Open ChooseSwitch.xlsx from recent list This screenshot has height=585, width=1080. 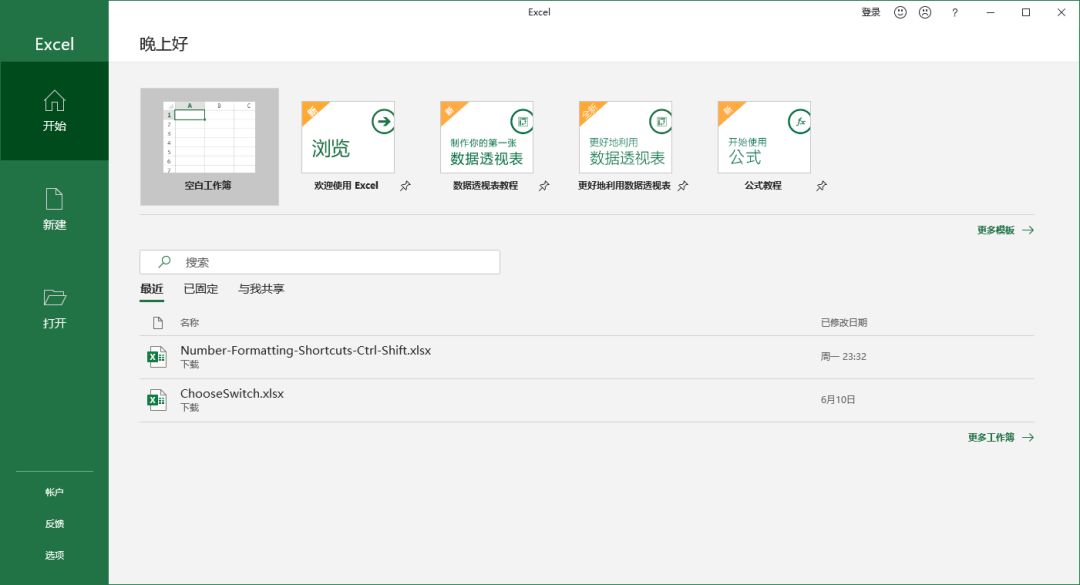click(x=587, y=400)
